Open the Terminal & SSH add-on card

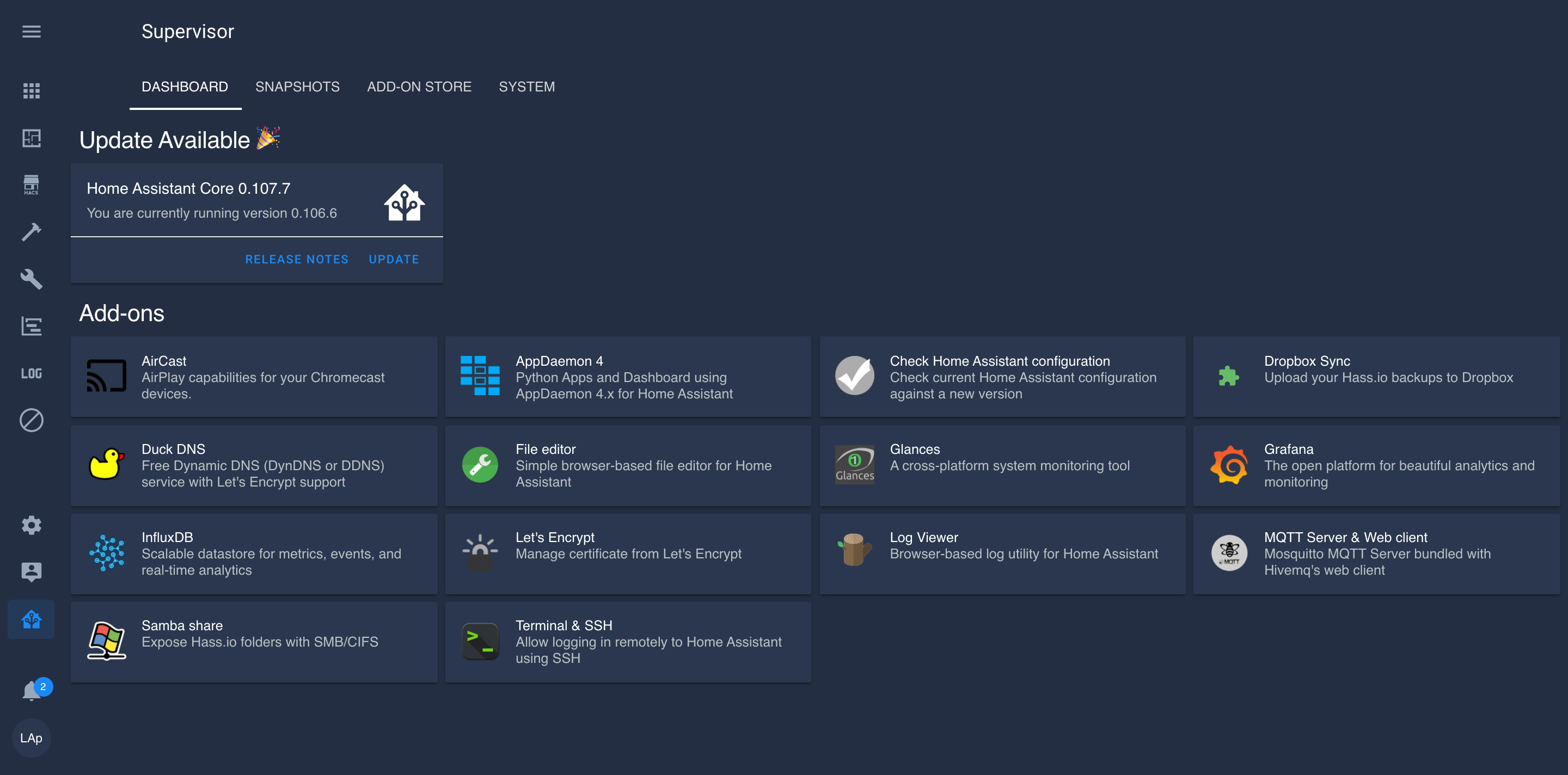pyautogui.click(x=628, y=641)
